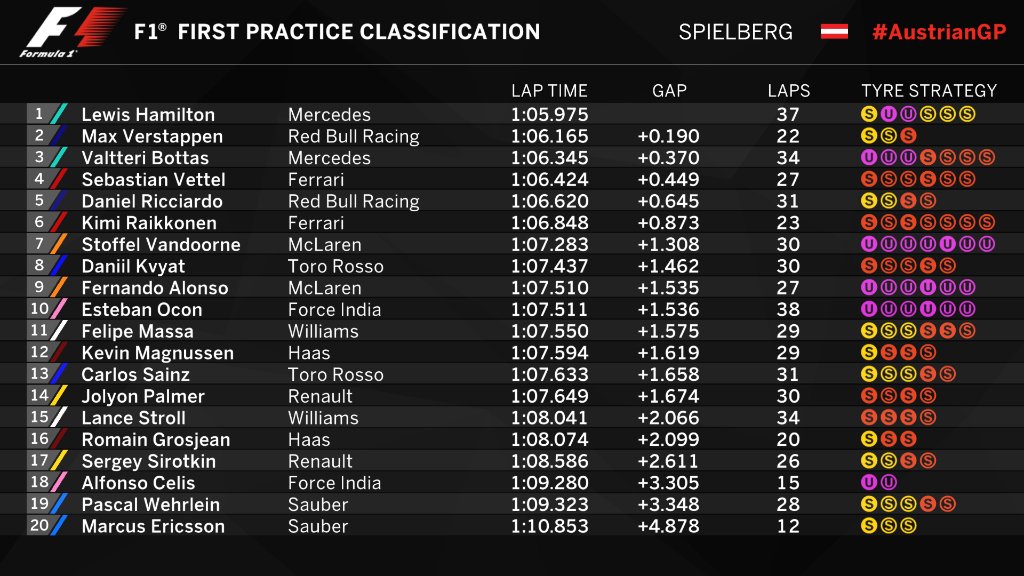This screenshot has height=576, width=1024.
Task: Click the LAP TIME column header
Action: [x=549, y=91]
